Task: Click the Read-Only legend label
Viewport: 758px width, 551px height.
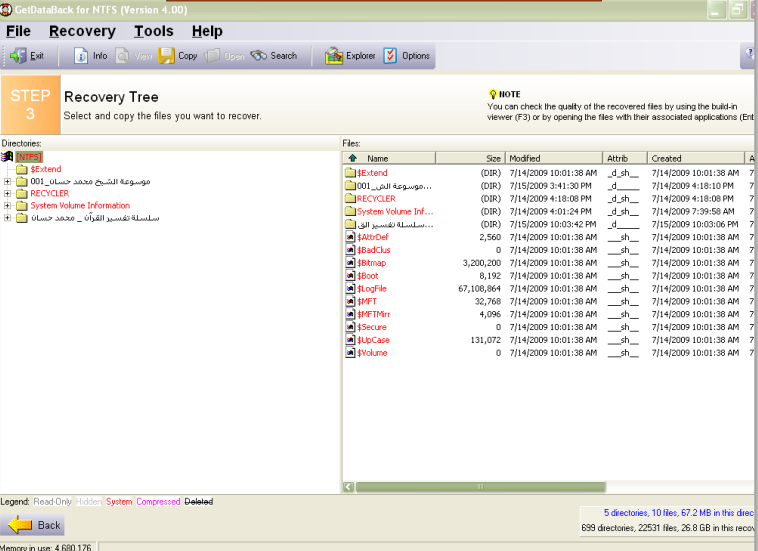Action: pyautogui.click(x=52, y=502)
